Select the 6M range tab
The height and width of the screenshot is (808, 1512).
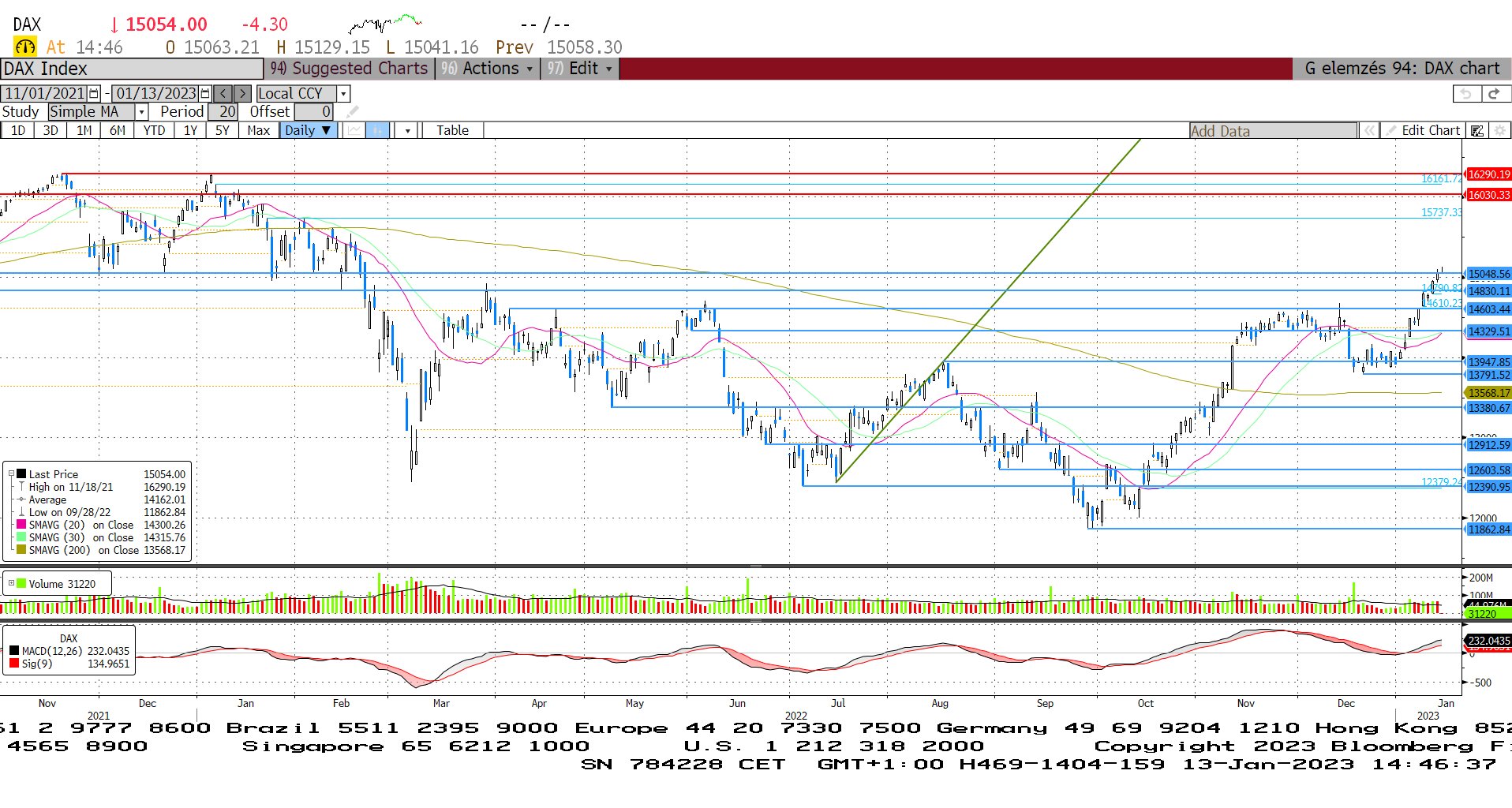pos(117,130)
